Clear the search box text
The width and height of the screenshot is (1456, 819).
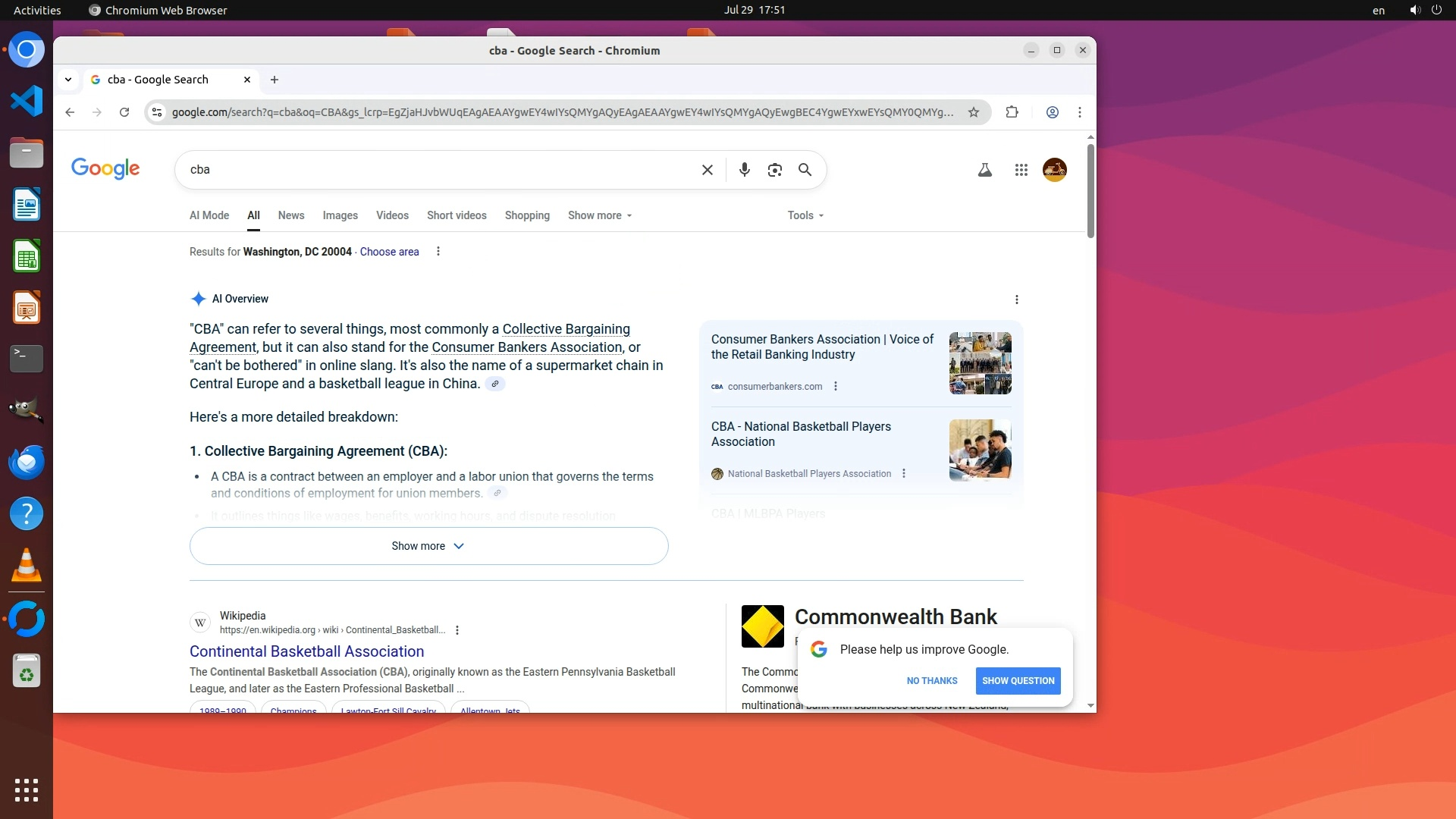[x=707, y=170]
